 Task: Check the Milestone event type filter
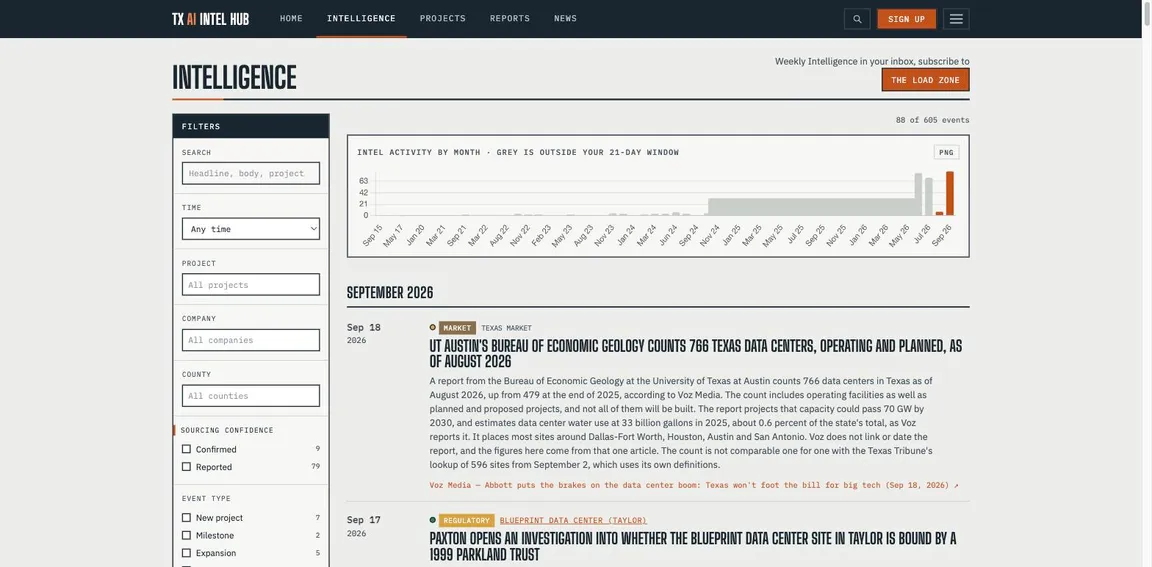point(187,535)
